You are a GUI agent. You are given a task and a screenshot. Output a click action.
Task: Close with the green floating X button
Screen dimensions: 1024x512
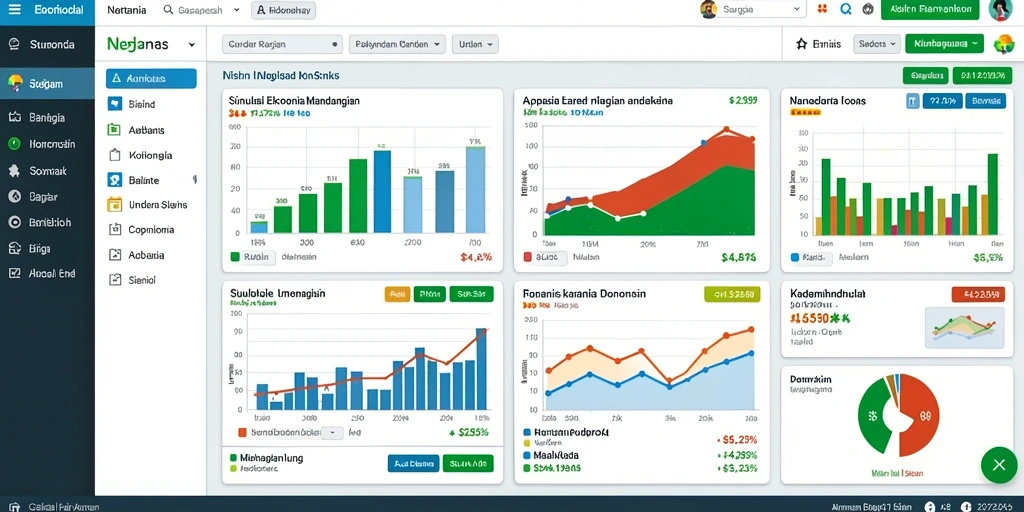coord(999,465)
